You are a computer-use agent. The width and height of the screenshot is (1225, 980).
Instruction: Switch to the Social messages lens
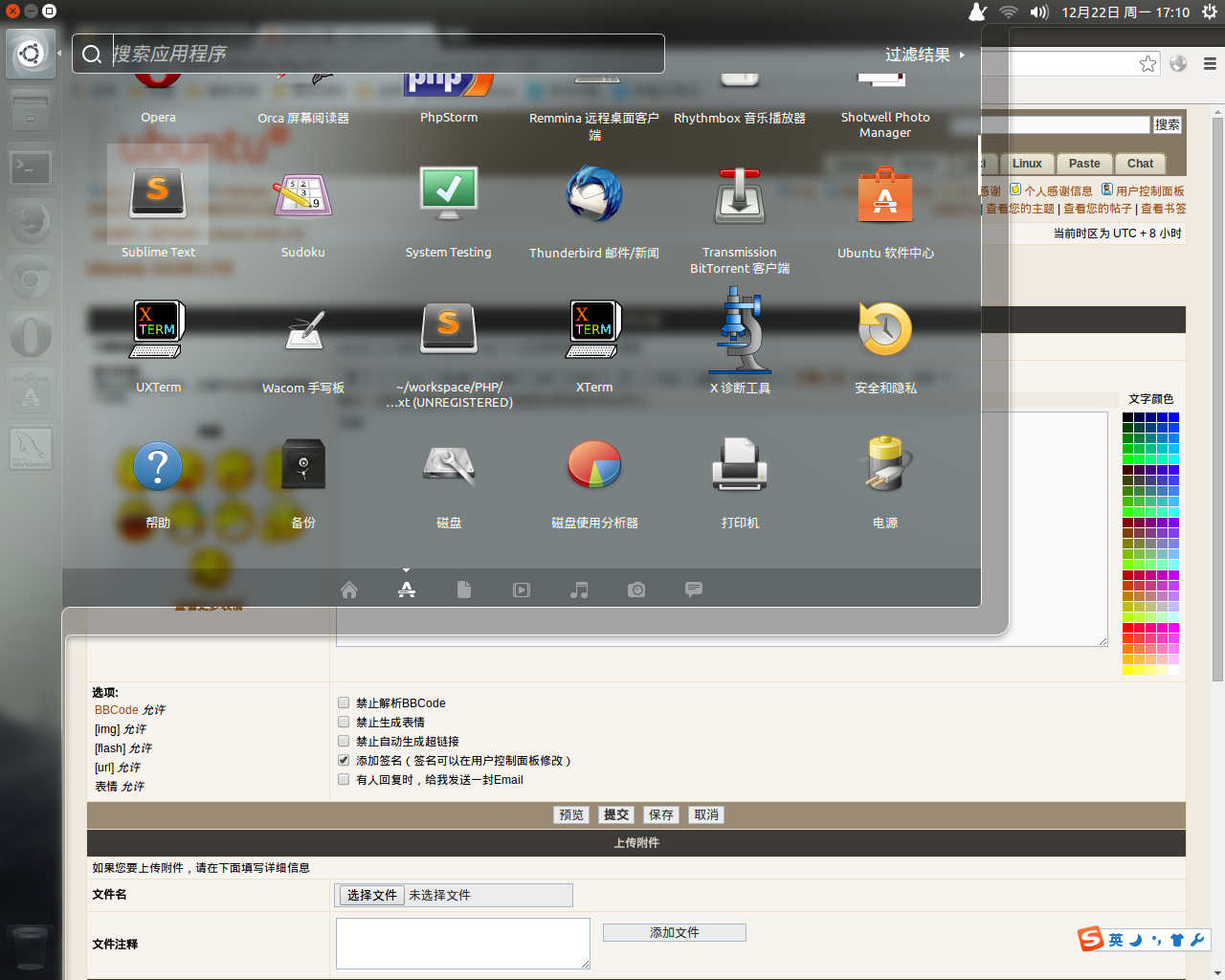(x=694, y=589)
